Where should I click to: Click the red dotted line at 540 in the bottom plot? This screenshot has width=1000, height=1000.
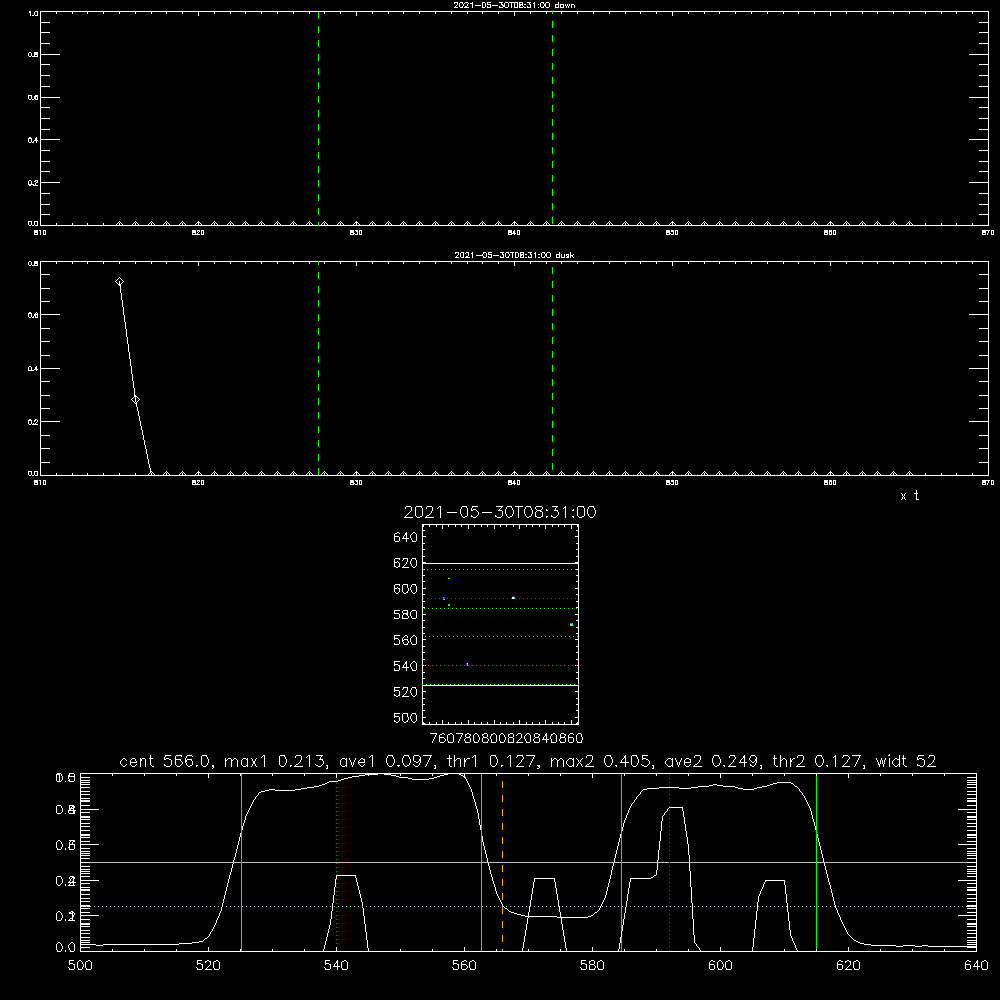click(337, 862)
